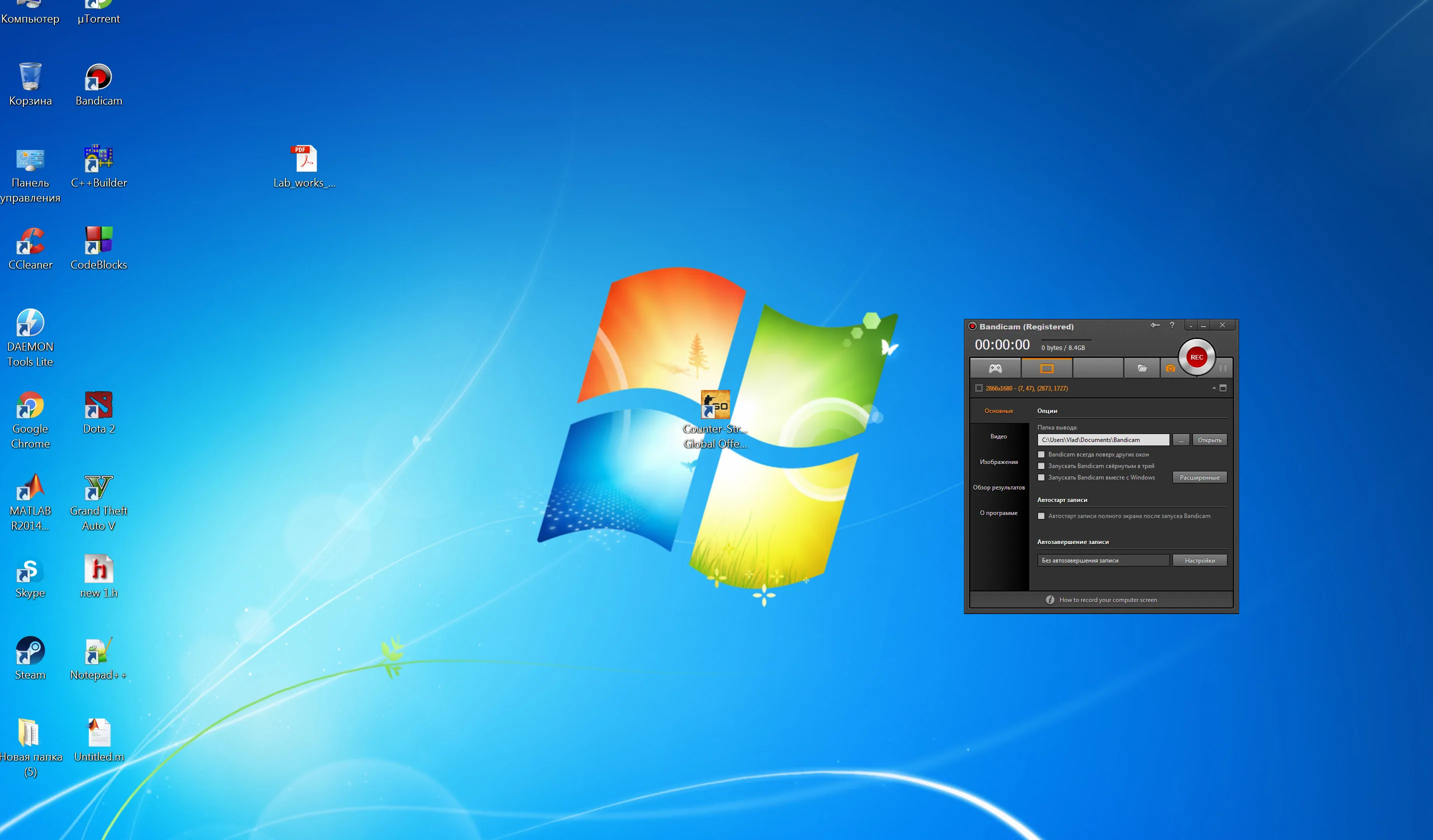The height and width of the screenshot is (840, 1433).
Task: Select the Untitled.m file icon
Action: [98, 740]
